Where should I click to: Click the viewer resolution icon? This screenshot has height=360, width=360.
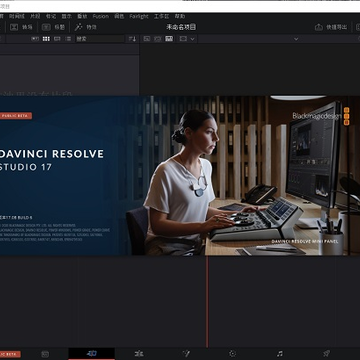pos(183,39)
